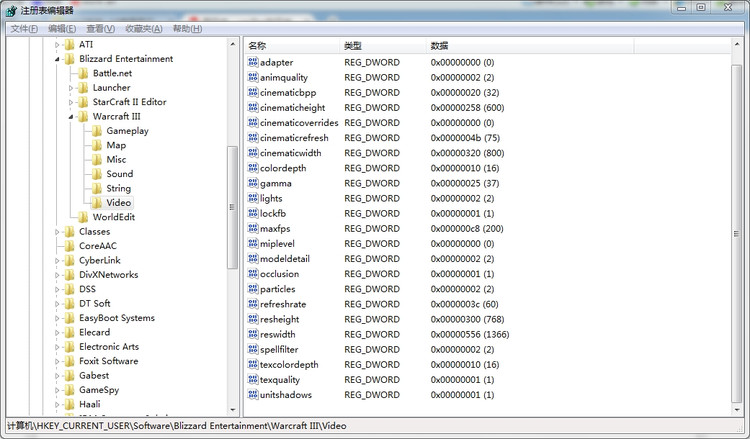This screenshot has width=750, height=439.
Task: Click the tree pane vertical scrollbar thumb
Action: [232, 208]
